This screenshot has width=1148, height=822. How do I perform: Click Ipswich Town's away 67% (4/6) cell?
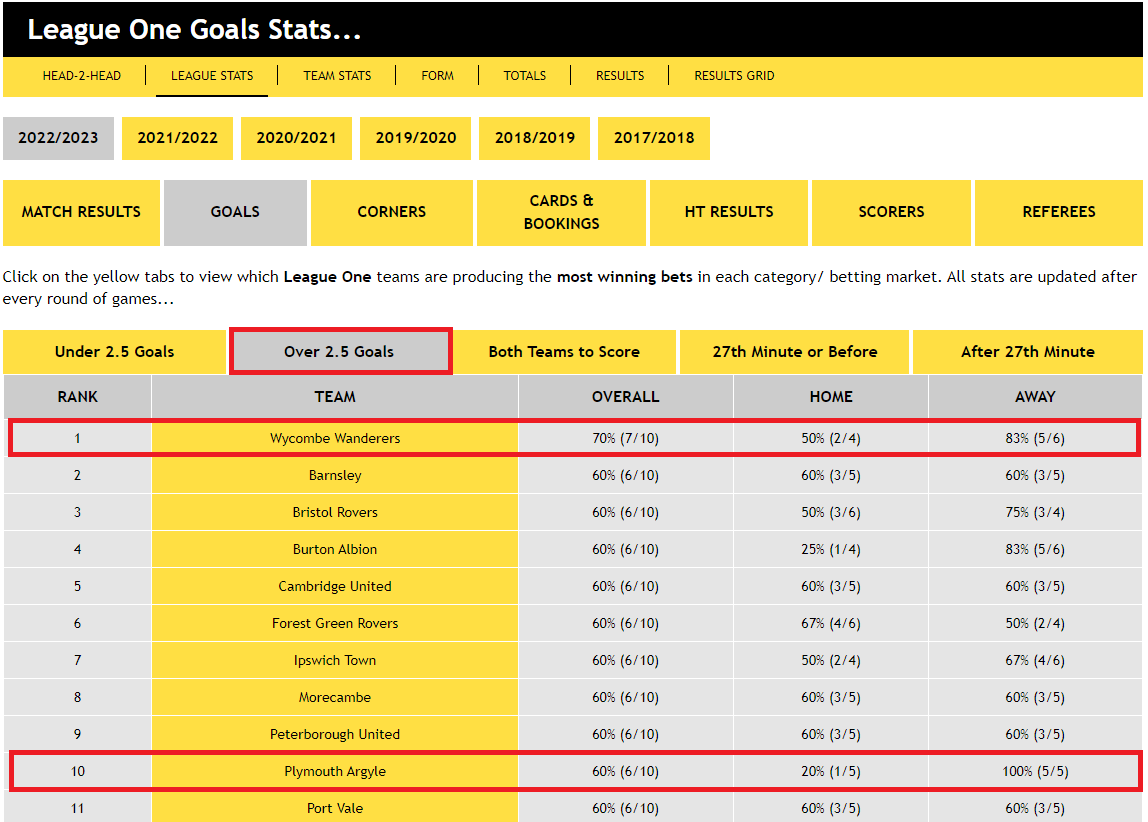pos(1035,660)
